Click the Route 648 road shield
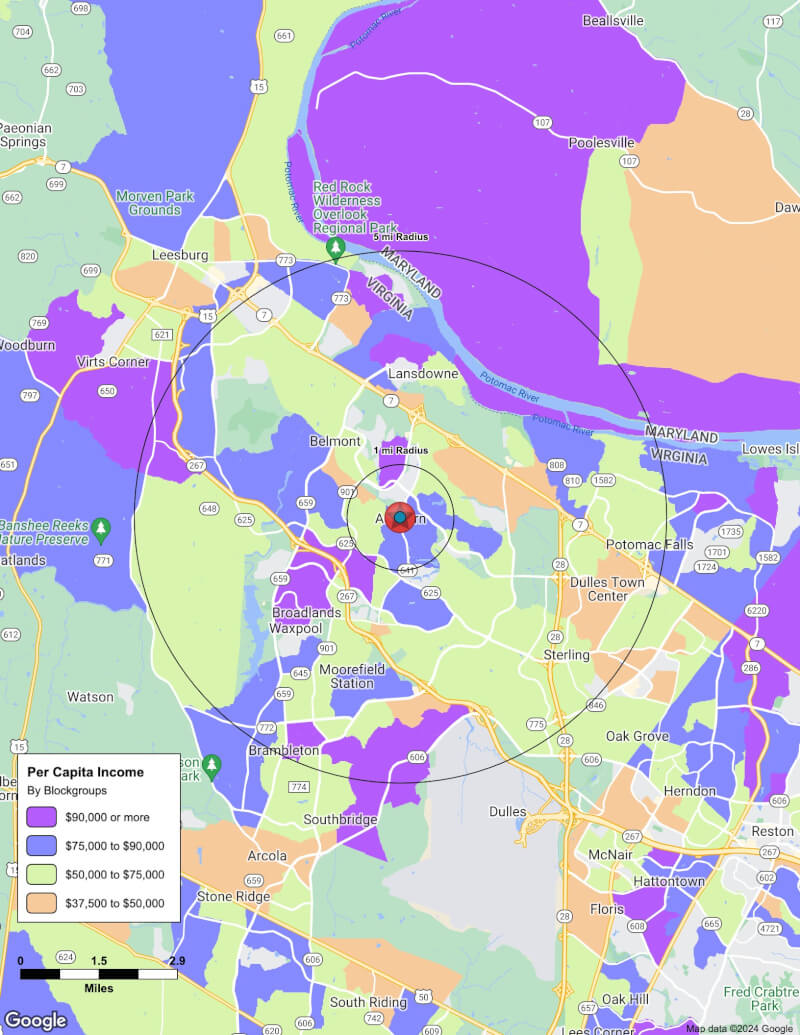Image resolution: width=800 pixels, height=1035 pixels. click(x=209, y=509)
